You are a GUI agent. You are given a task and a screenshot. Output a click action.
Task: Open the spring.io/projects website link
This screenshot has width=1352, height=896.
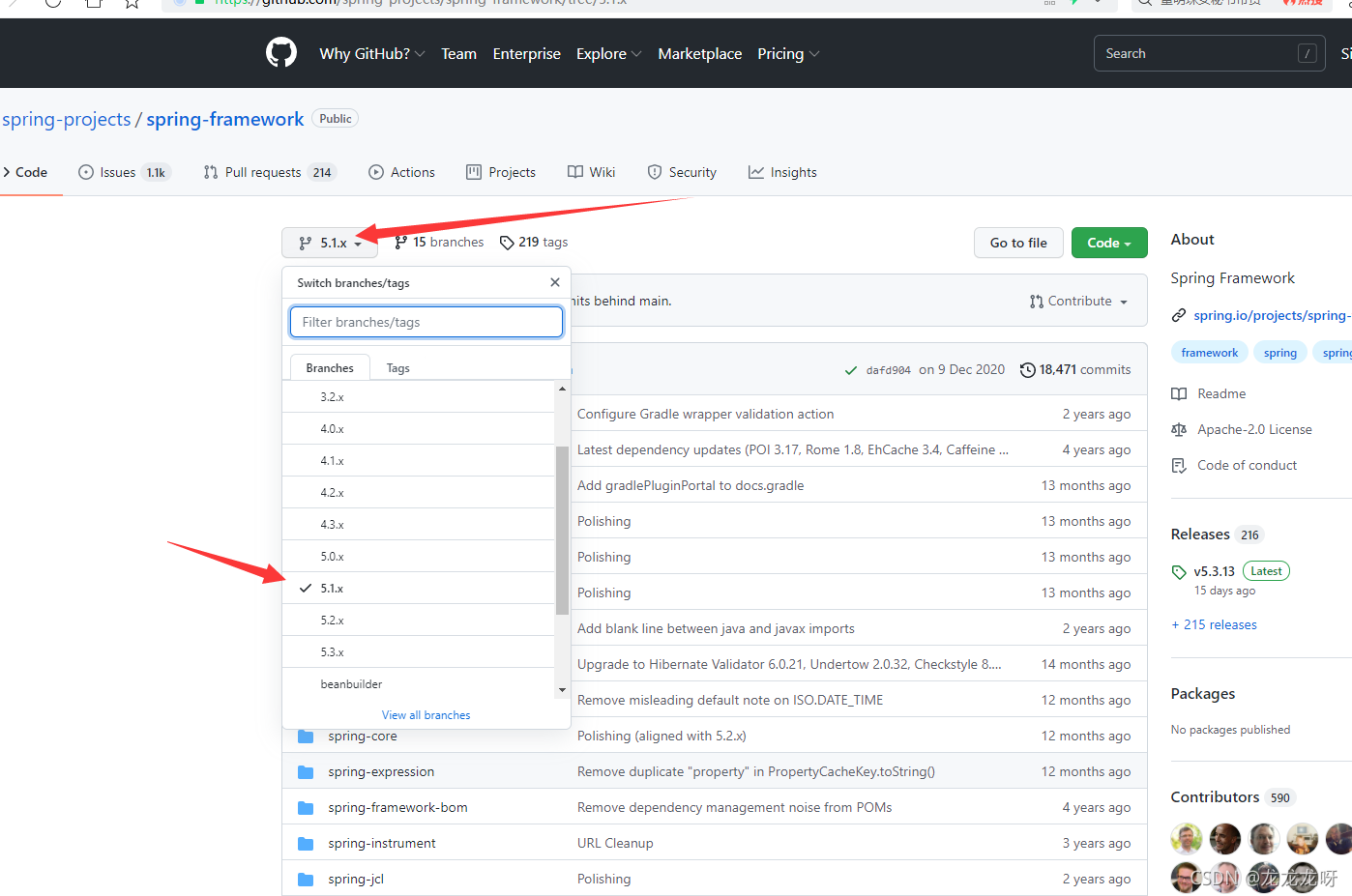pos(1272,315)
